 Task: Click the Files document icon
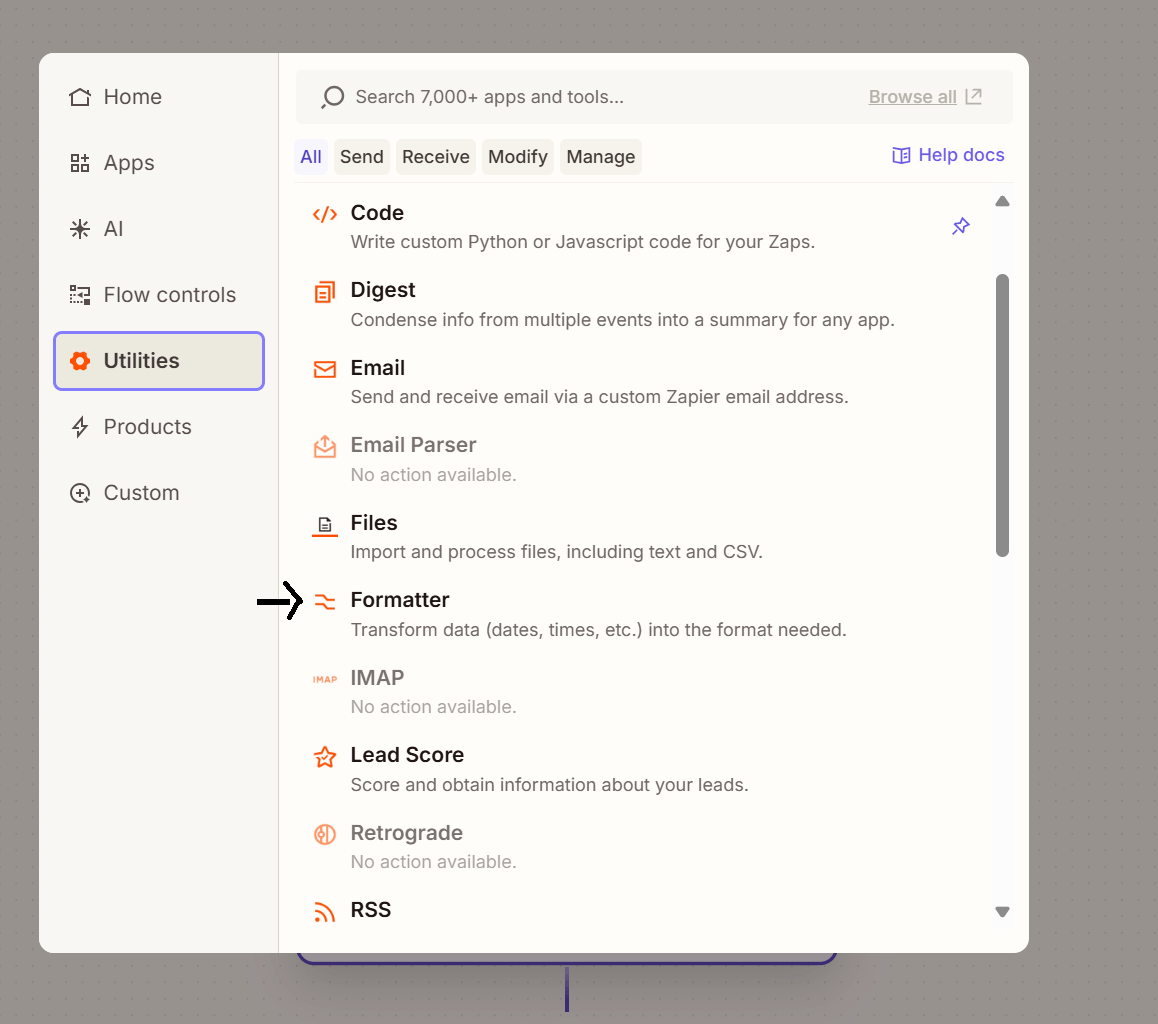point(325,525)
